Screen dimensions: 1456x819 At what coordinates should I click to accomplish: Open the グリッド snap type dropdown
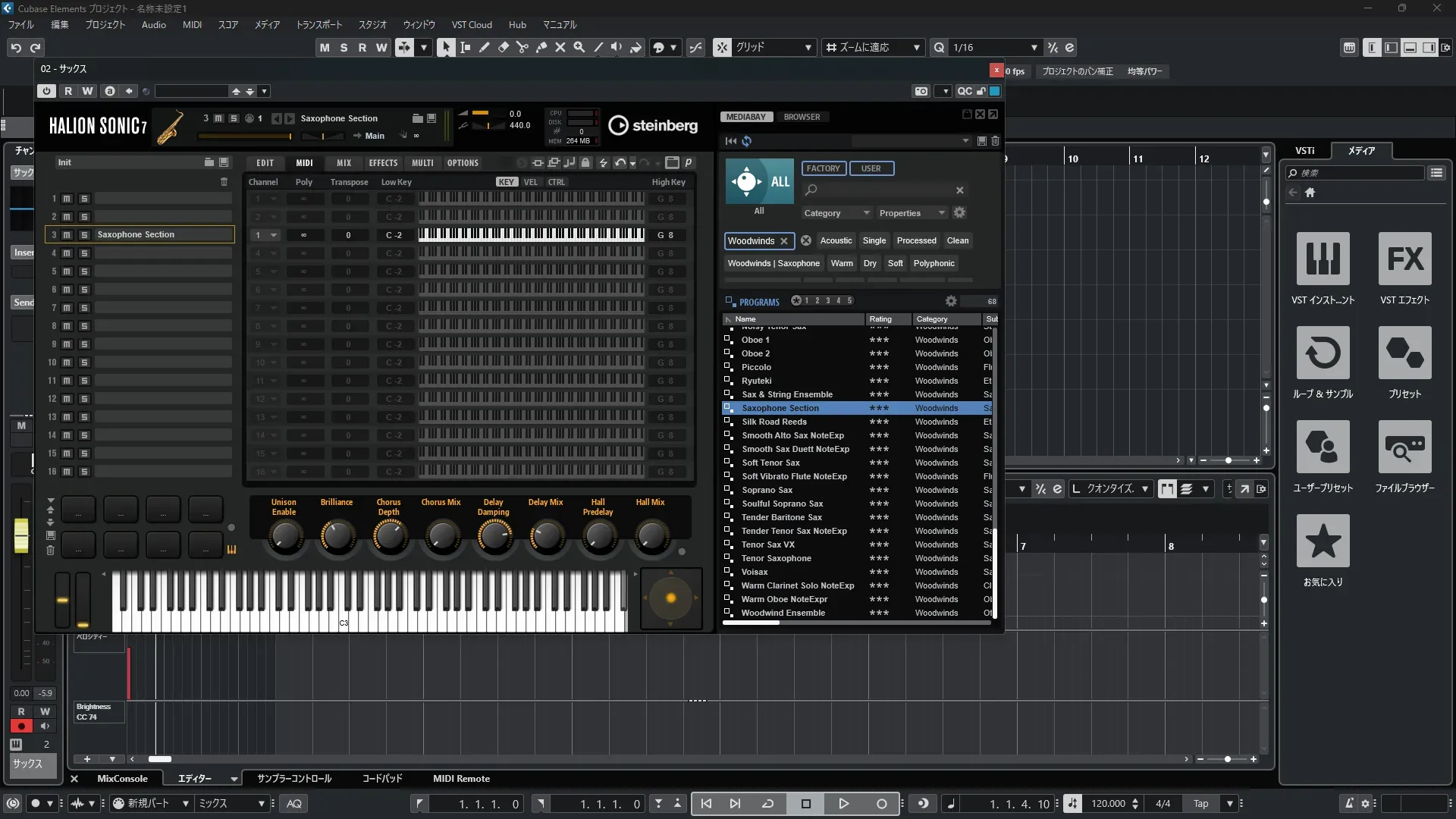[808, 47]
